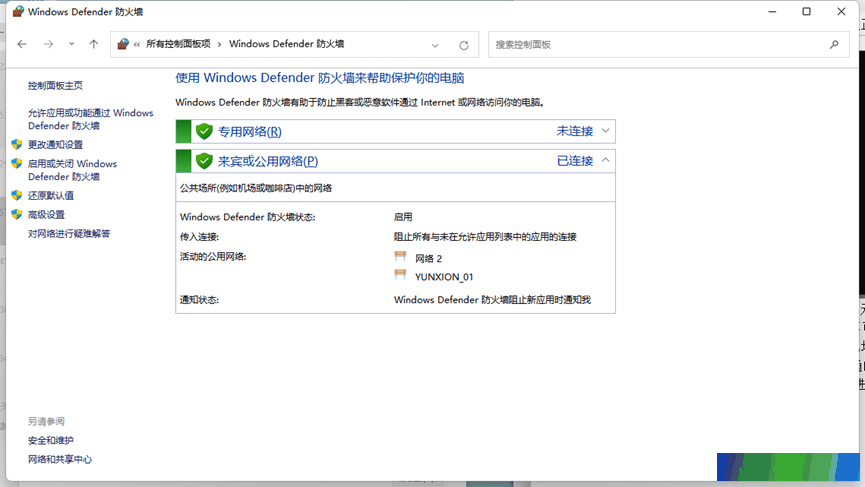The width and height of the screenshot is (865, 487).
Task: Click green shield icon for 专用网络
Action: click(x=204, y=131)
